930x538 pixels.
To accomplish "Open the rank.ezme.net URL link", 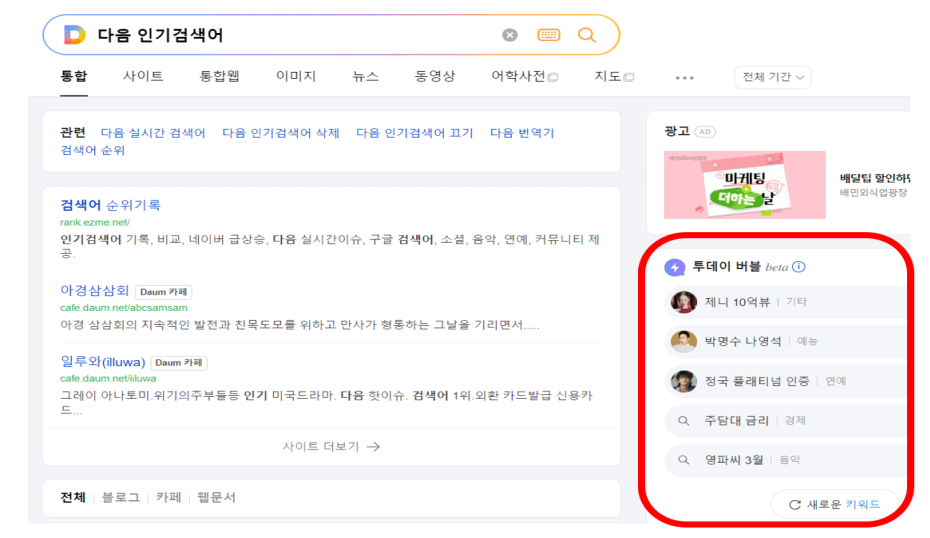I will coord(95,222).
